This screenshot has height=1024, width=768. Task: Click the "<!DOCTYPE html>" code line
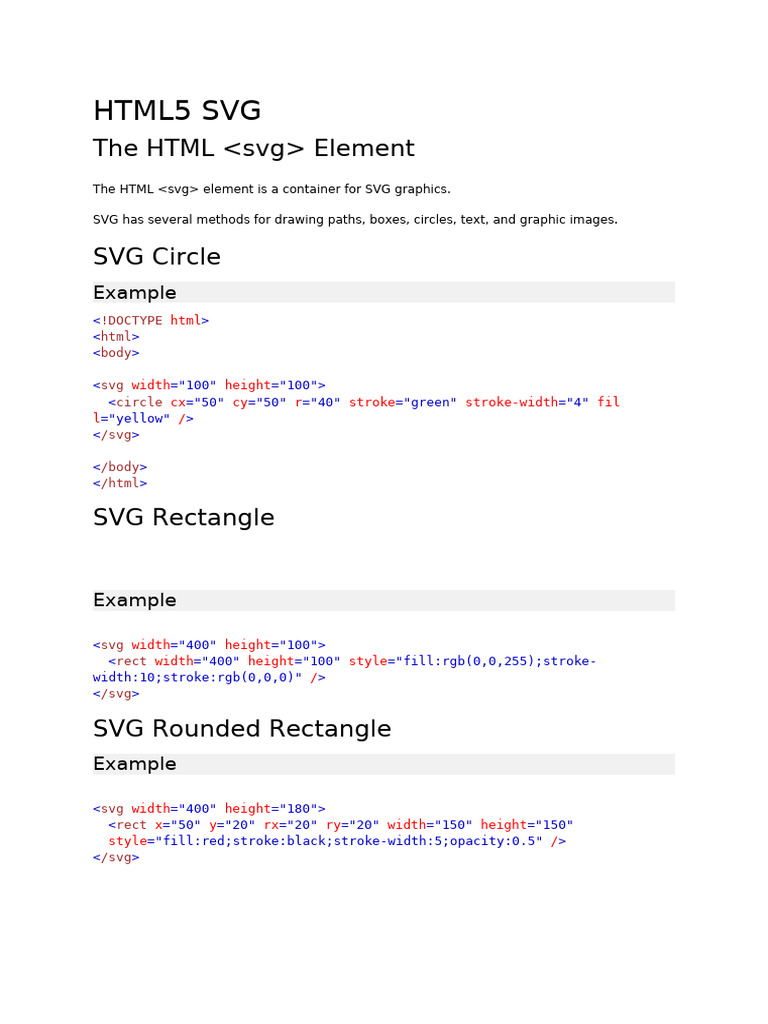point(151,320)
